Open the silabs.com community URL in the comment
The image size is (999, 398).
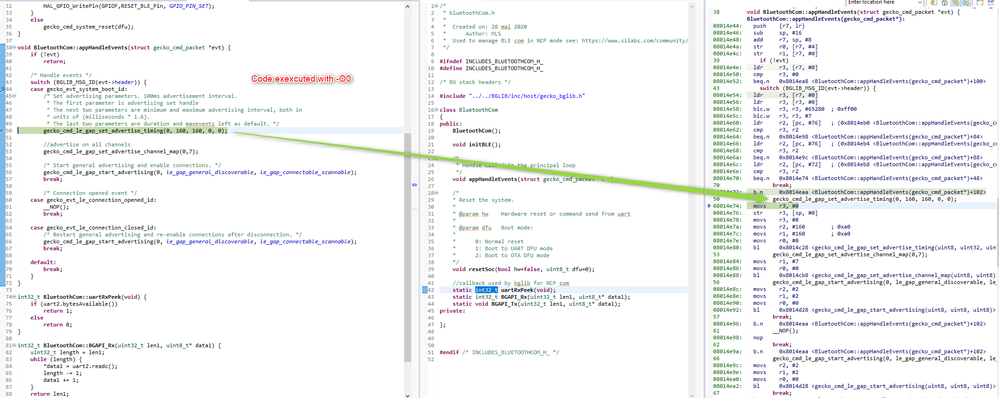634,41
